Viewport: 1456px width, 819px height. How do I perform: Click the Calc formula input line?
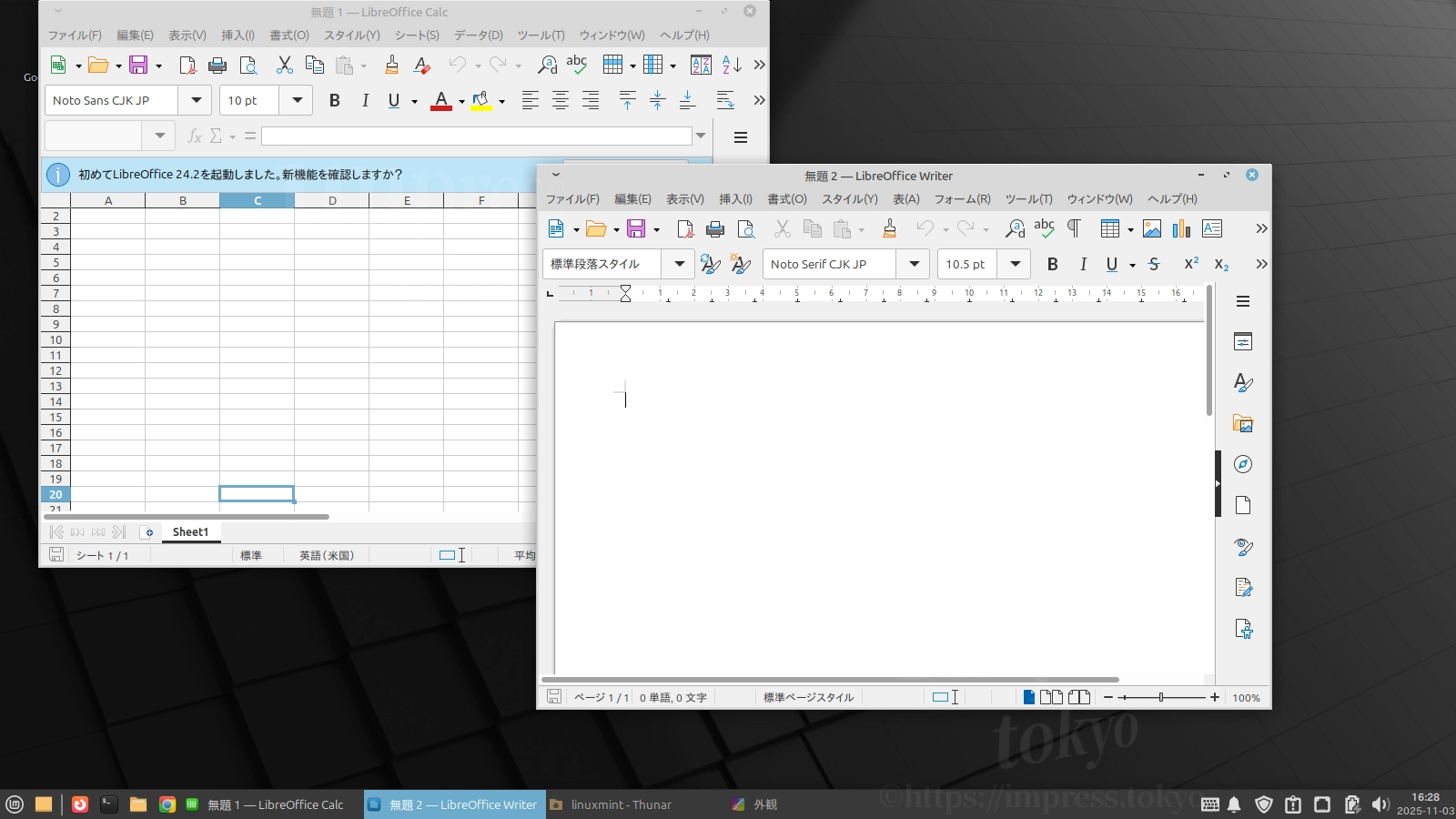(477, 136)
